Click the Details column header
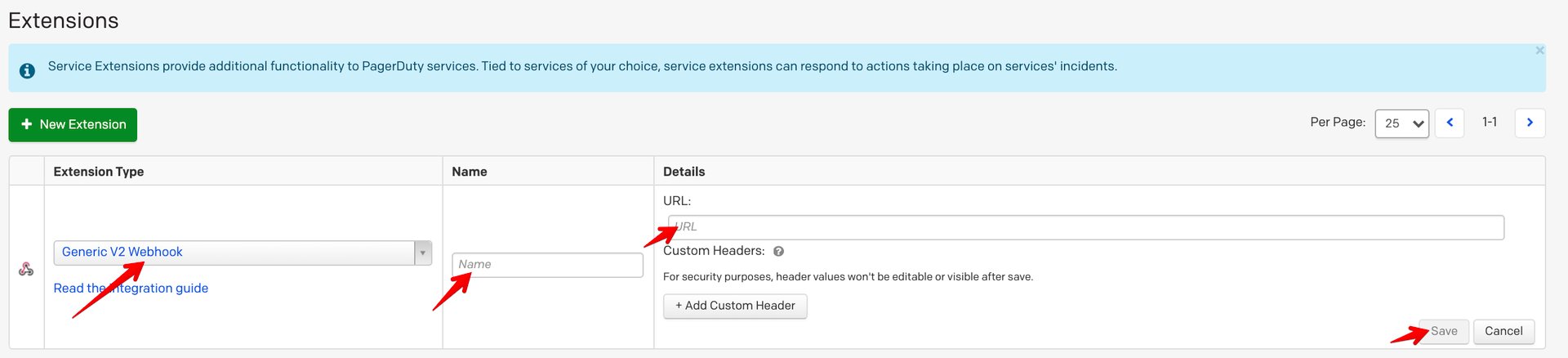1568x358 pixels. coord(684,172)
